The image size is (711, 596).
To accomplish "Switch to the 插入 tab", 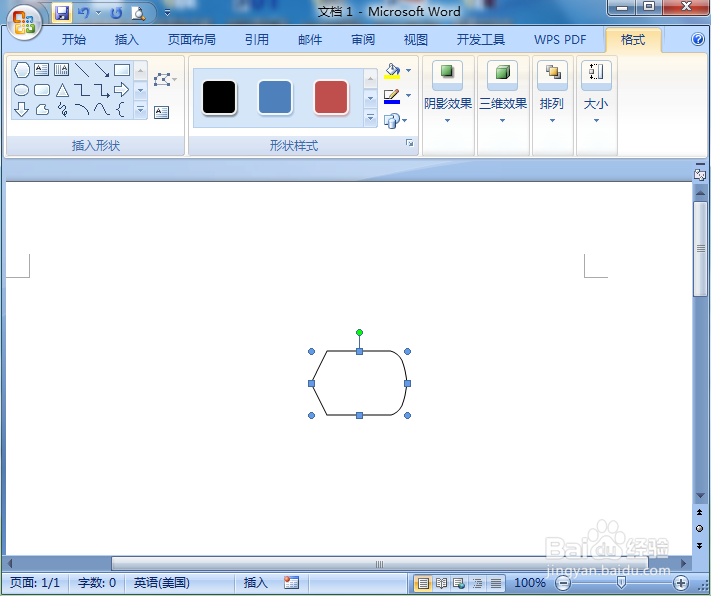I will click(x=127, y=39).
